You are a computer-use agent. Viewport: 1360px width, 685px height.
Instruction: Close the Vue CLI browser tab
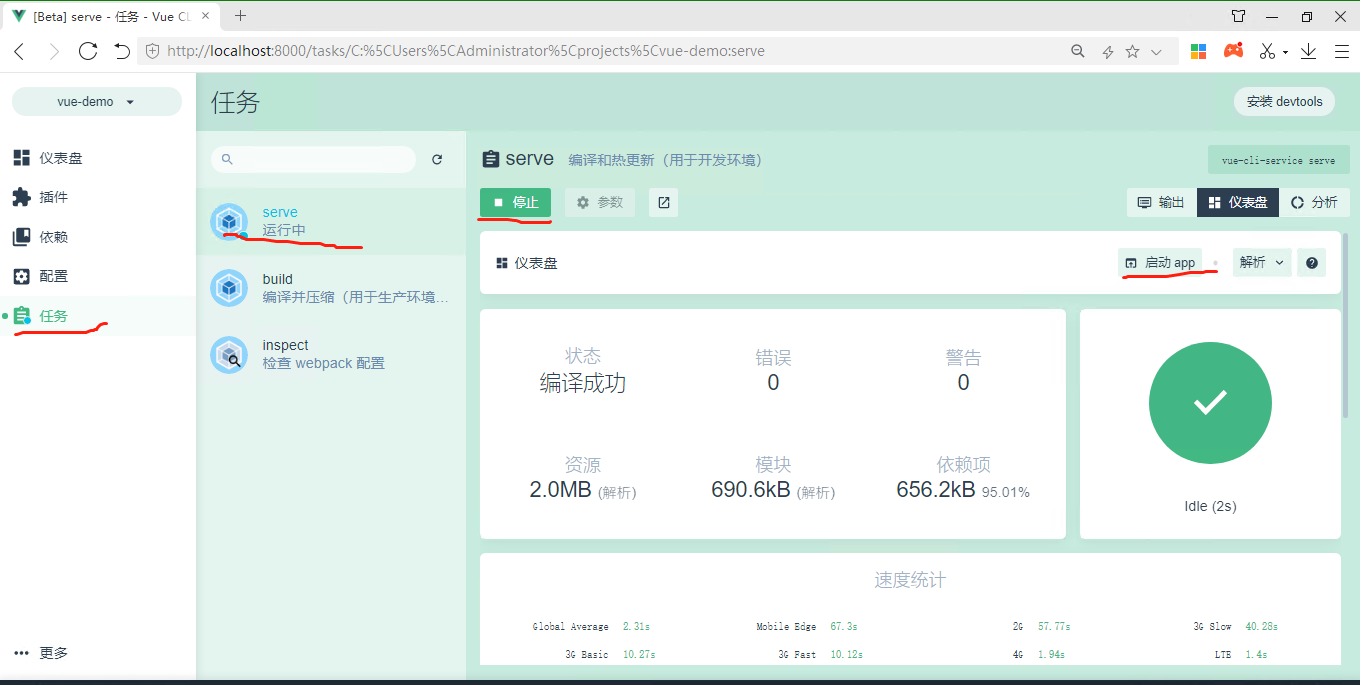coord(206,17)
